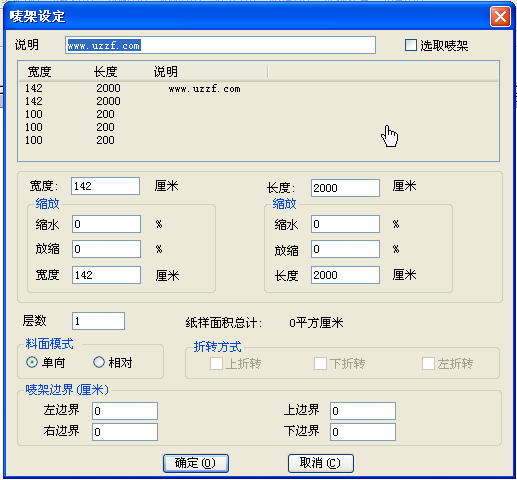Toggle the 左折转 checkbox
Image resolution: width=517 pixels, height=480 pixels.
428,363
